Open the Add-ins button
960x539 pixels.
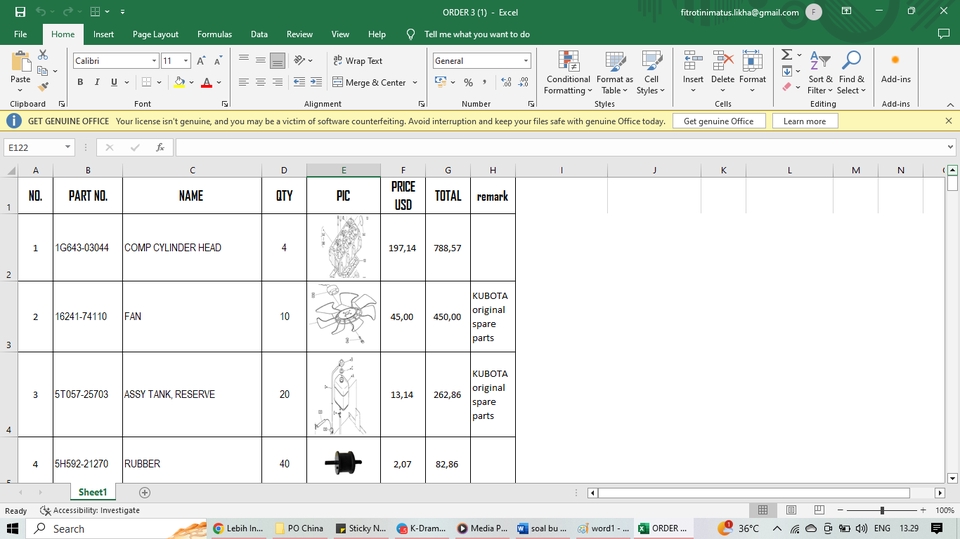(896, 69)
